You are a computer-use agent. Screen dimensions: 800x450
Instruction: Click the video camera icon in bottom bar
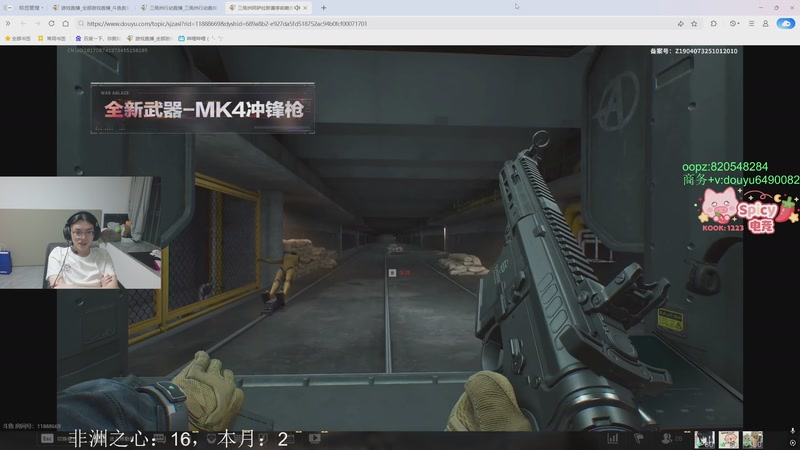point(315,438)
